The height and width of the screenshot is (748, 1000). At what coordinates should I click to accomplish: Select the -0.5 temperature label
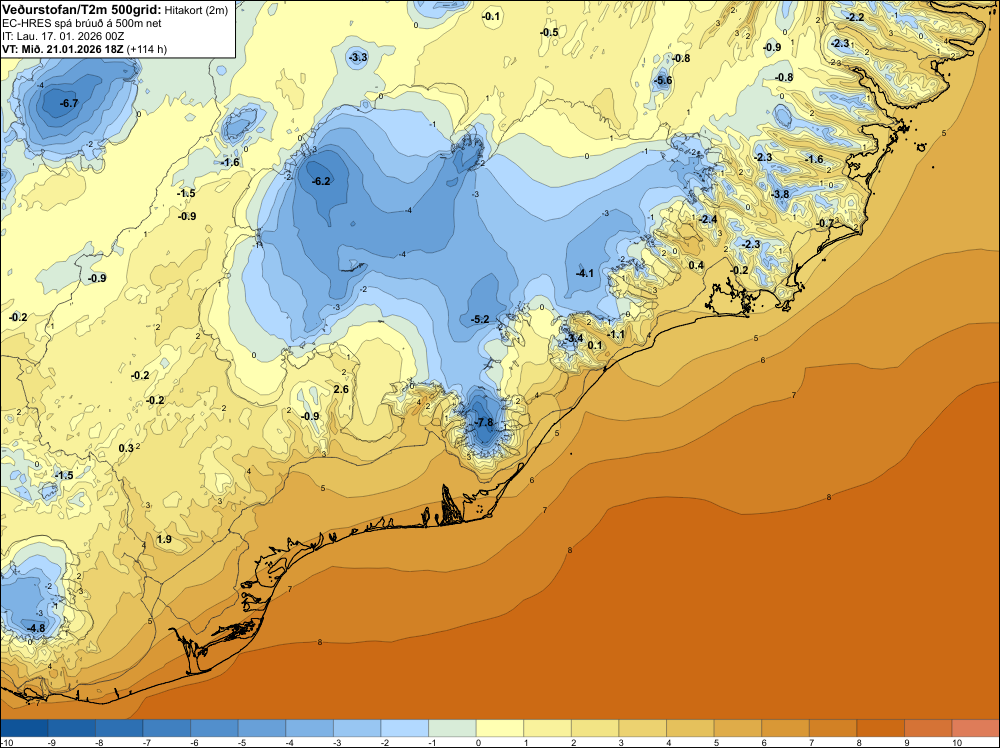548,33
